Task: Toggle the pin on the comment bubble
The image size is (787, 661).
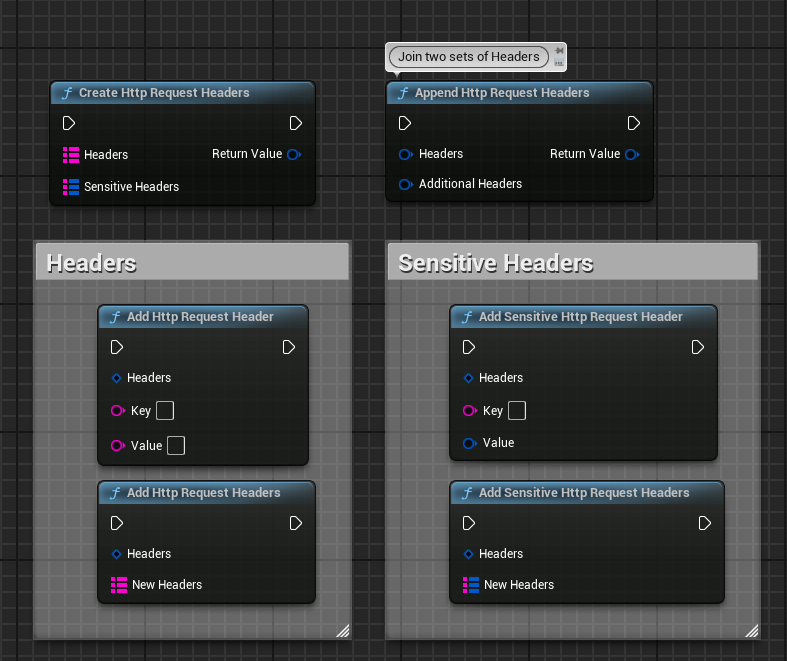Action: pos(559,50)
